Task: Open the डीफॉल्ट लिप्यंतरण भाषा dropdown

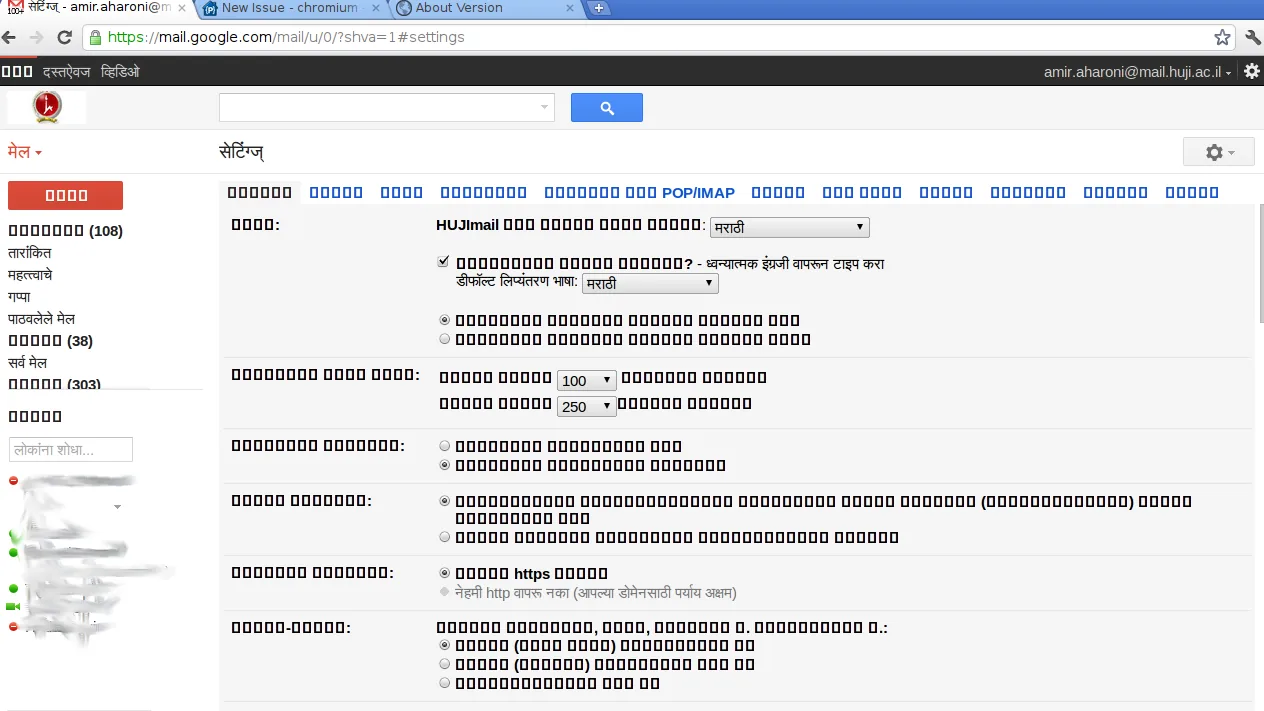Action: pyautogui.click(x=650, y=283)
